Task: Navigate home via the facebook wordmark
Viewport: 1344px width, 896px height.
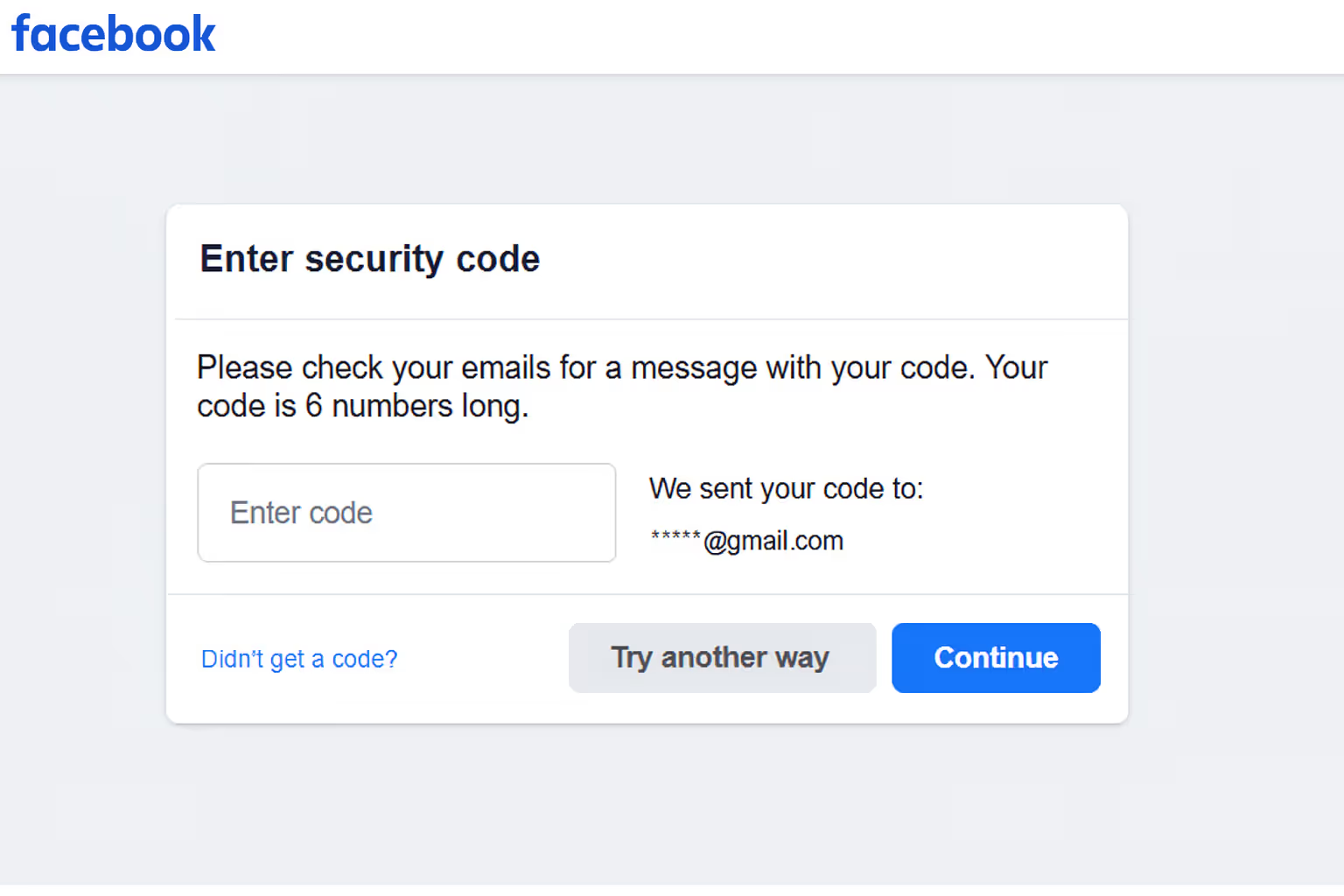Action: pos(112,35)
